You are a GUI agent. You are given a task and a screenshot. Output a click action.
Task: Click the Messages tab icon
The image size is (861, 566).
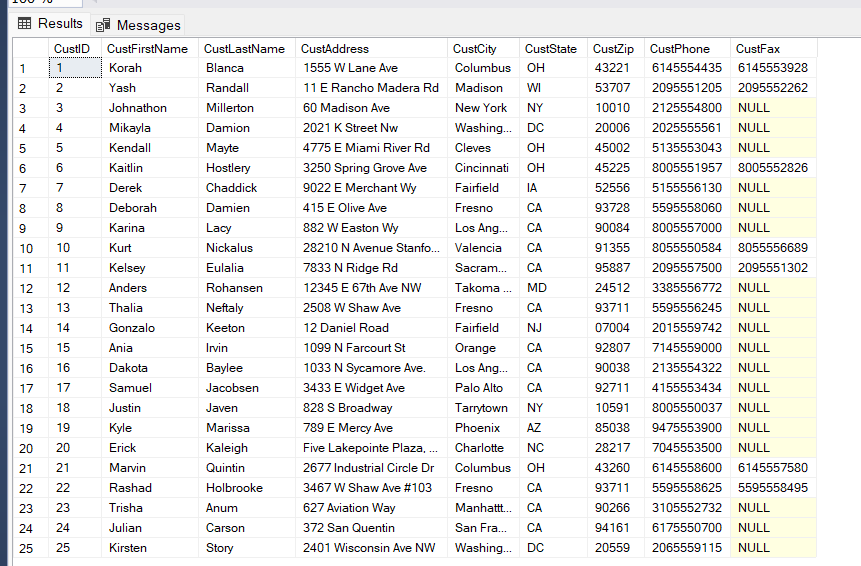click(103, 25)
